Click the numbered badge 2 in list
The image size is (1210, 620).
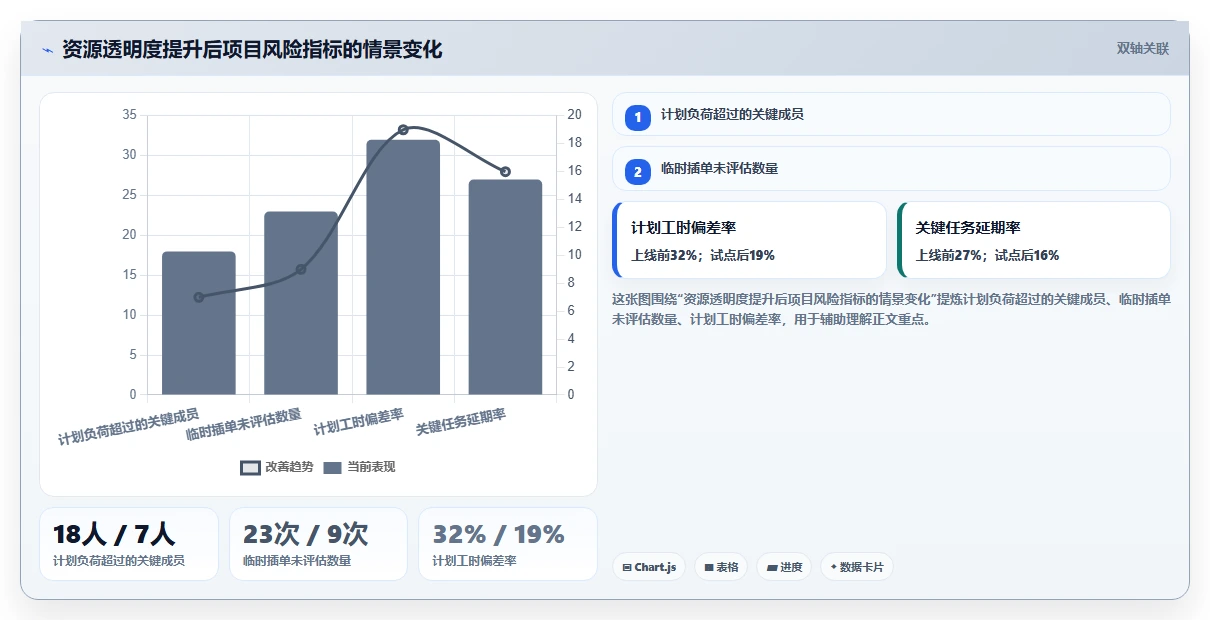click(x=638, y=172)
